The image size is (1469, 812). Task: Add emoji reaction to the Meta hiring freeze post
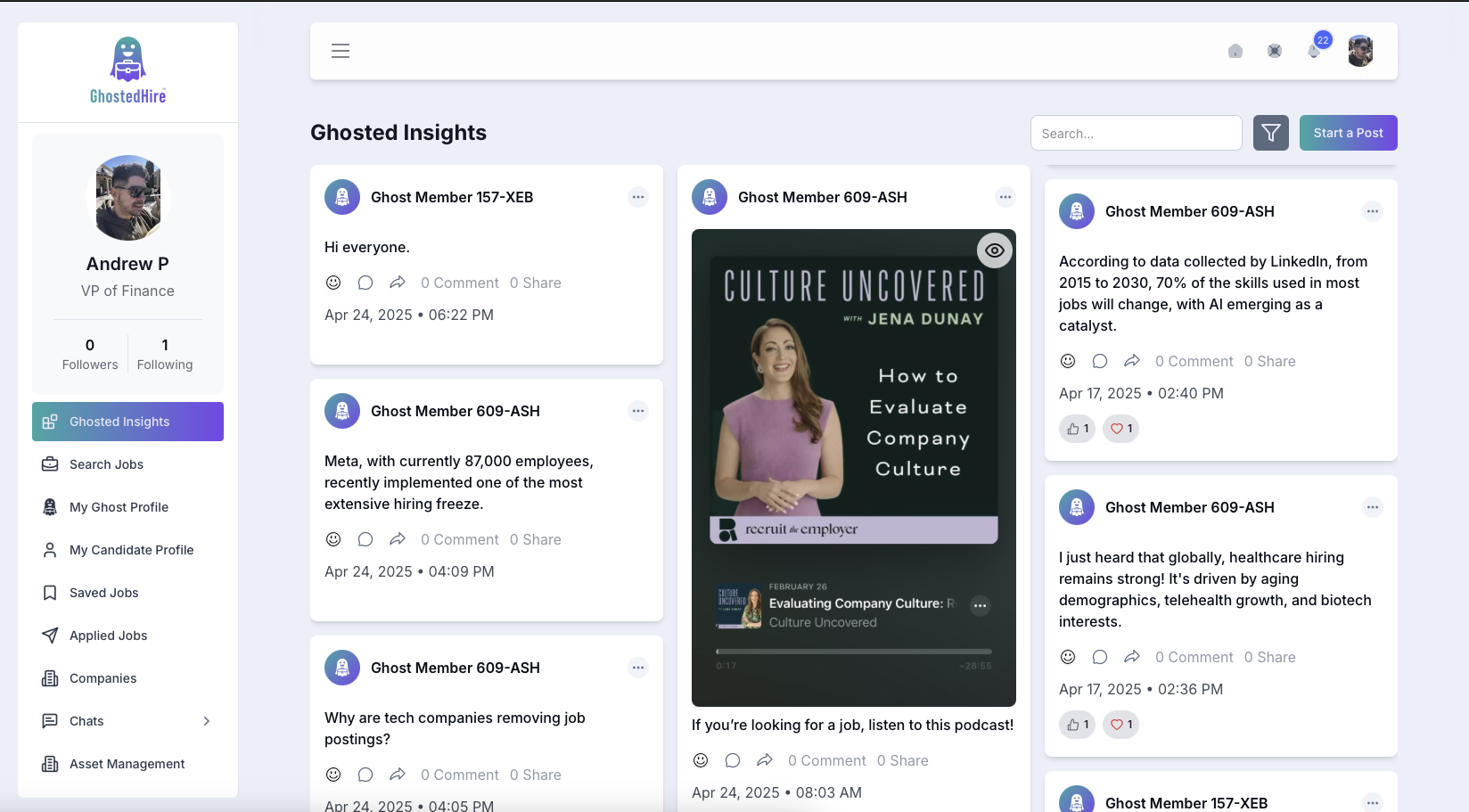point(333,539)
